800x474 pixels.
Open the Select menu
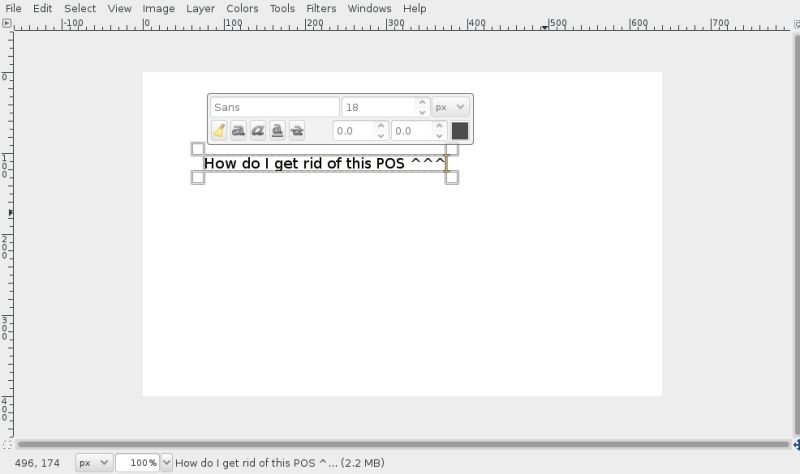point(80,8)
